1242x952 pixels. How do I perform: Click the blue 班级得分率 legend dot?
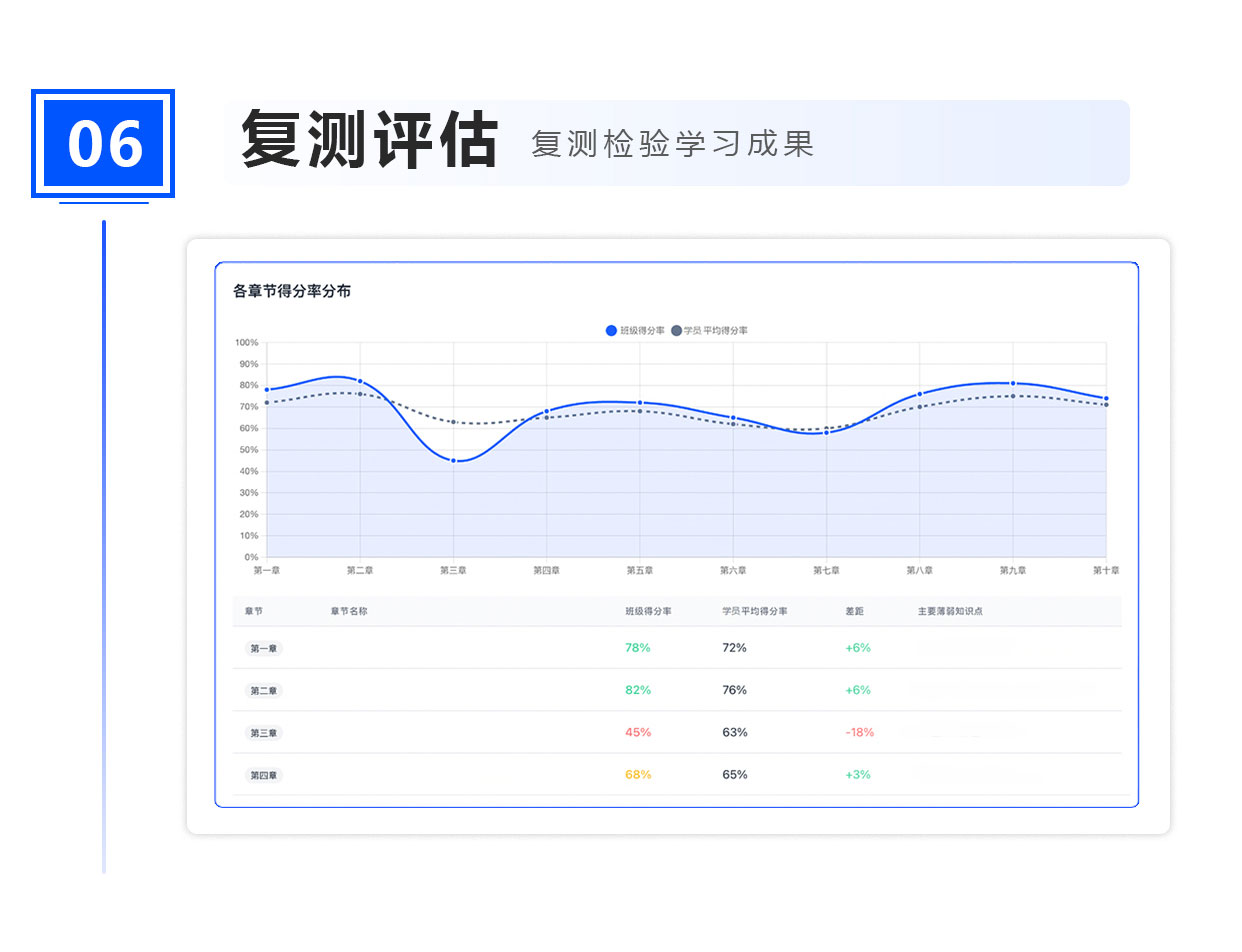pos(612,331)
